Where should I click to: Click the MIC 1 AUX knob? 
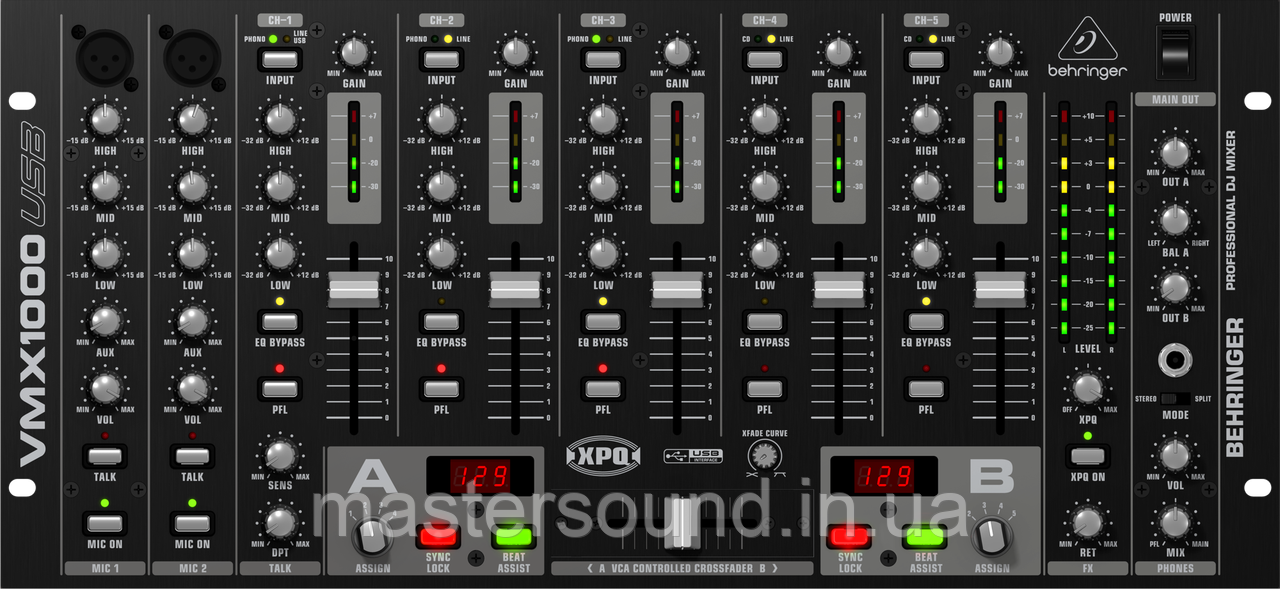click(x=104, y=320)
